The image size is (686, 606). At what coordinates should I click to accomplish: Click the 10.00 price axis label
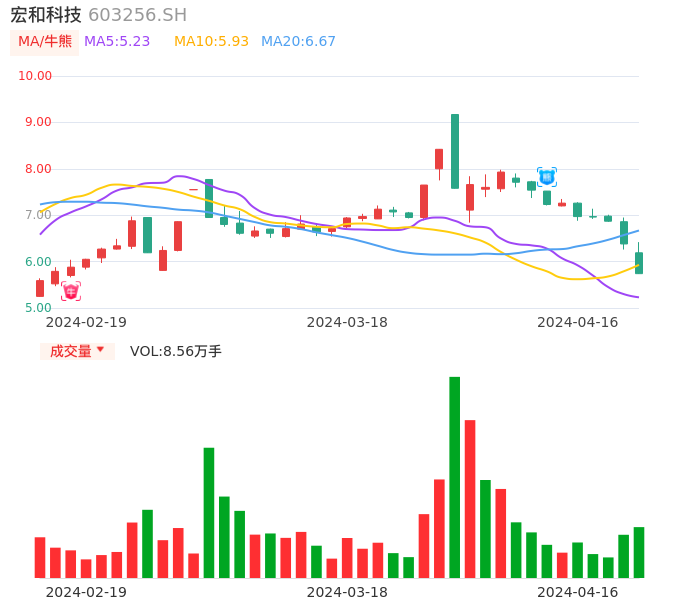[x=35, y=76]
